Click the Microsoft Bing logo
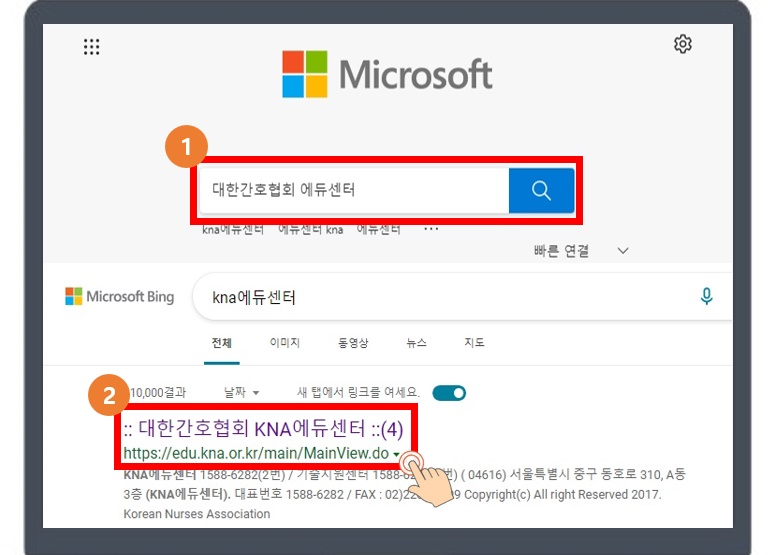This screenshot has width=775, height=555. [x=120, y=297]
